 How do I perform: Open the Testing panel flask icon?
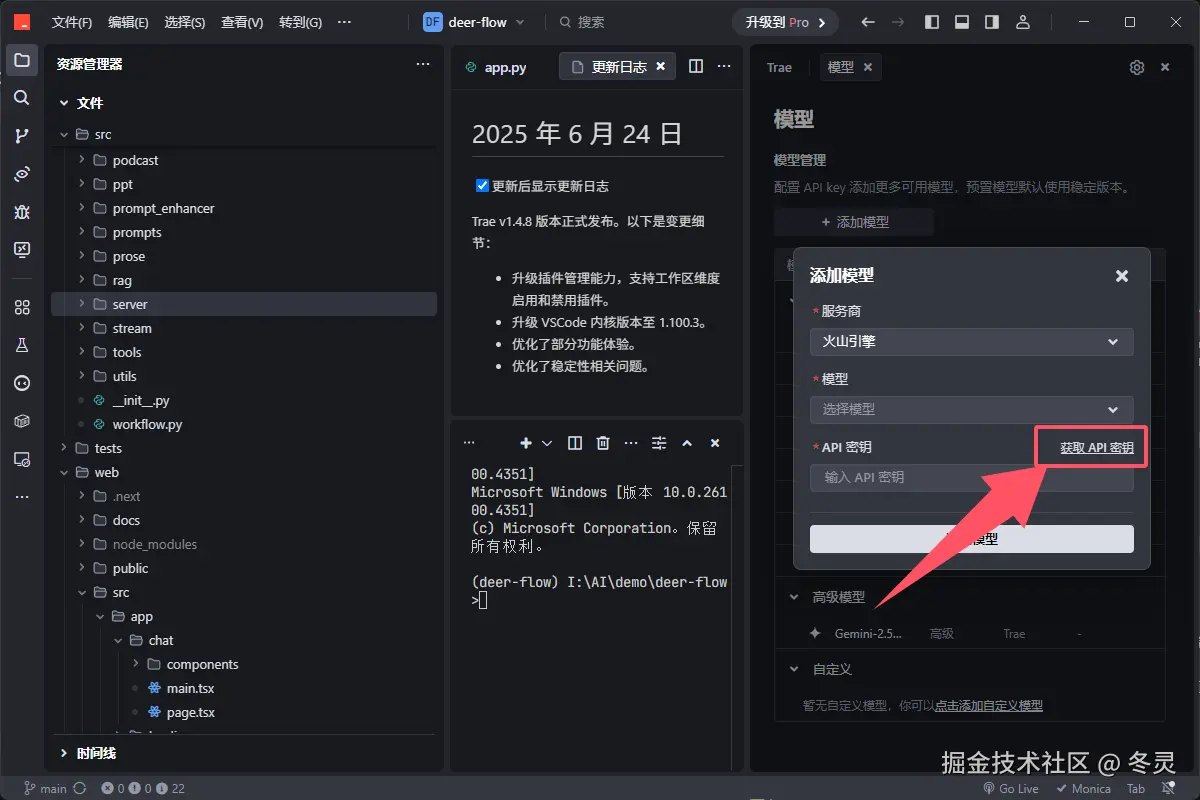coord(22,345)
